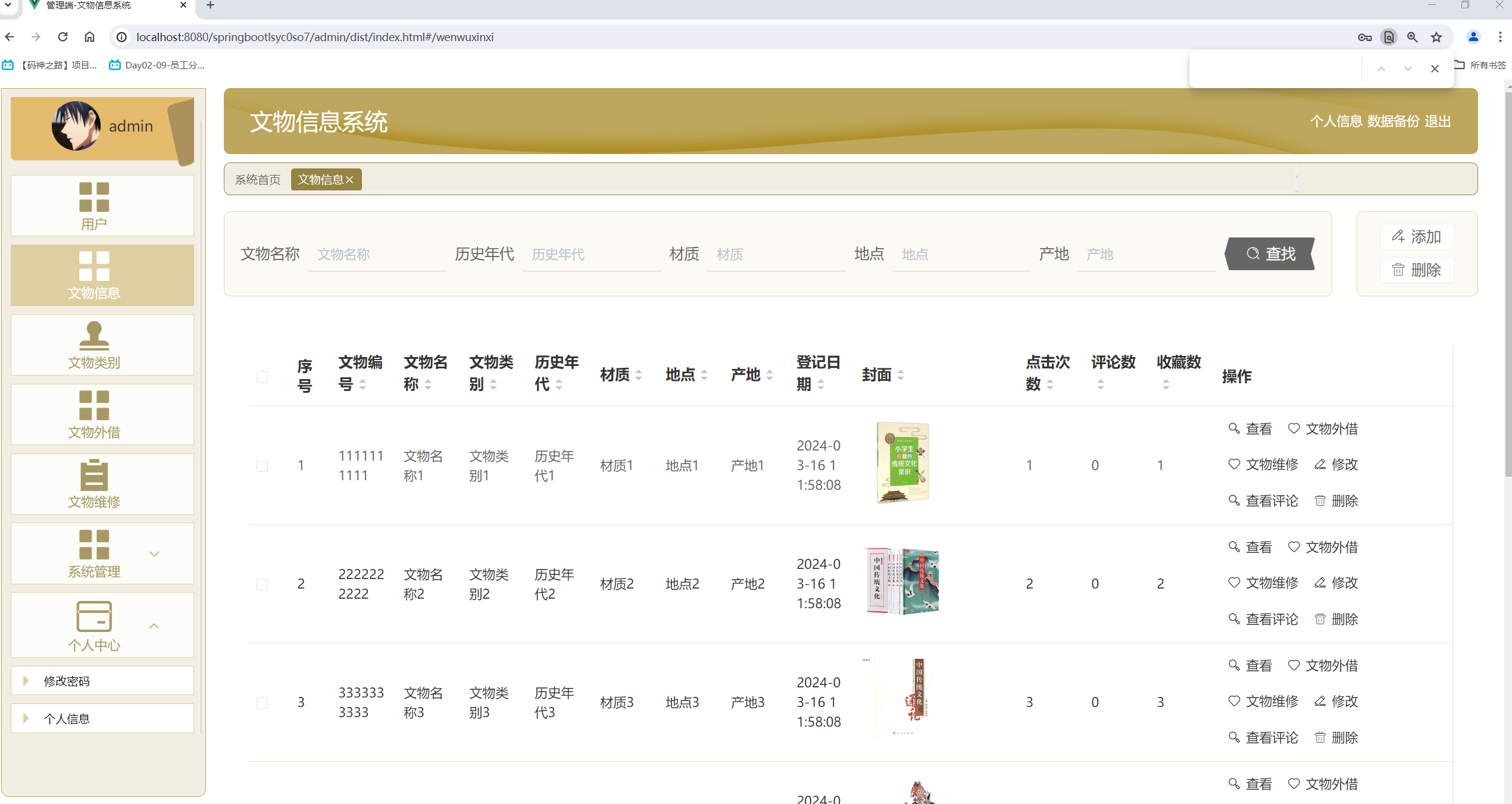1512x804 pixels.
Task: Click the 查找 search button
Action: click(1270, 254)
